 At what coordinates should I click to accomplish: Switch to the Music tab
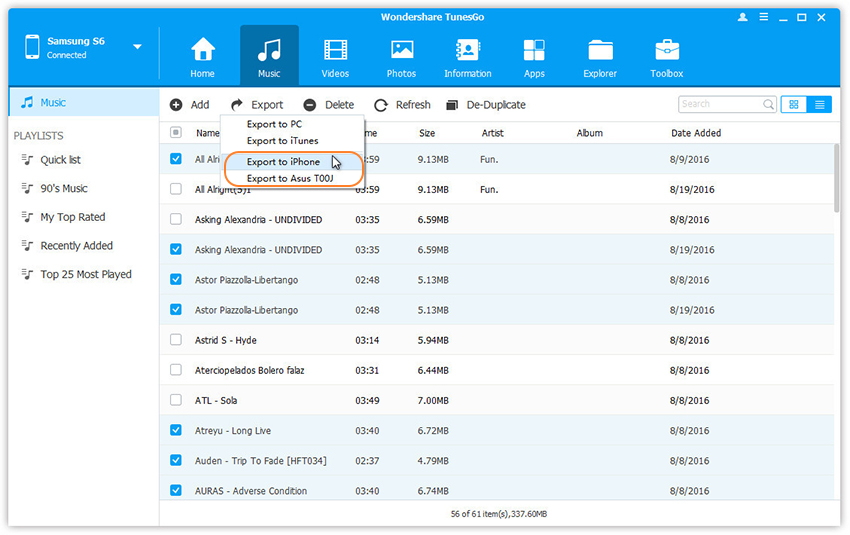[x=269, y=57]
